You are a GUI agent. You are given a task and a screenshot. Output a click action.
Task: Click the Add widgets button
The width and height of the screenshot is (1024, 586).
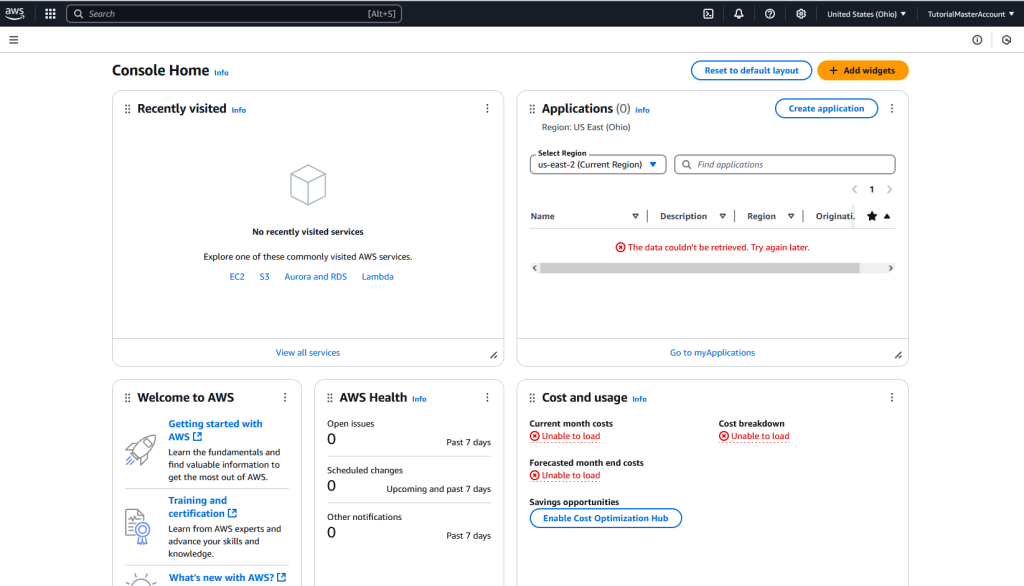863,71
